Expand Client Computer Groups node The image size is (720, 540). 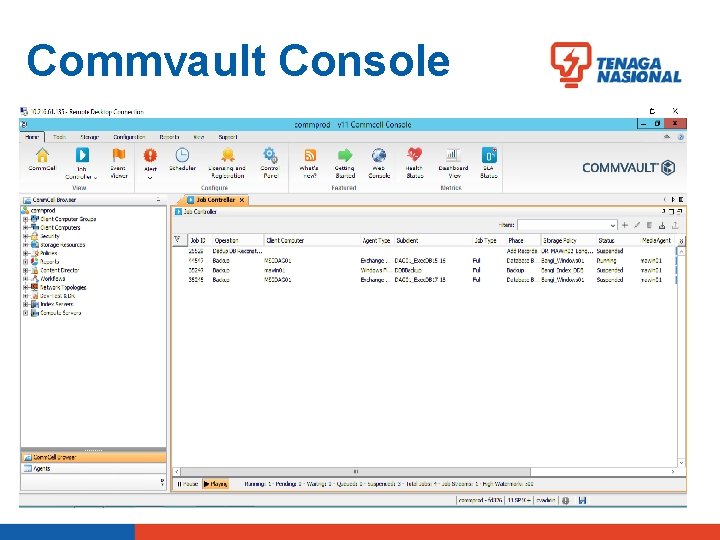click(26, 219)
